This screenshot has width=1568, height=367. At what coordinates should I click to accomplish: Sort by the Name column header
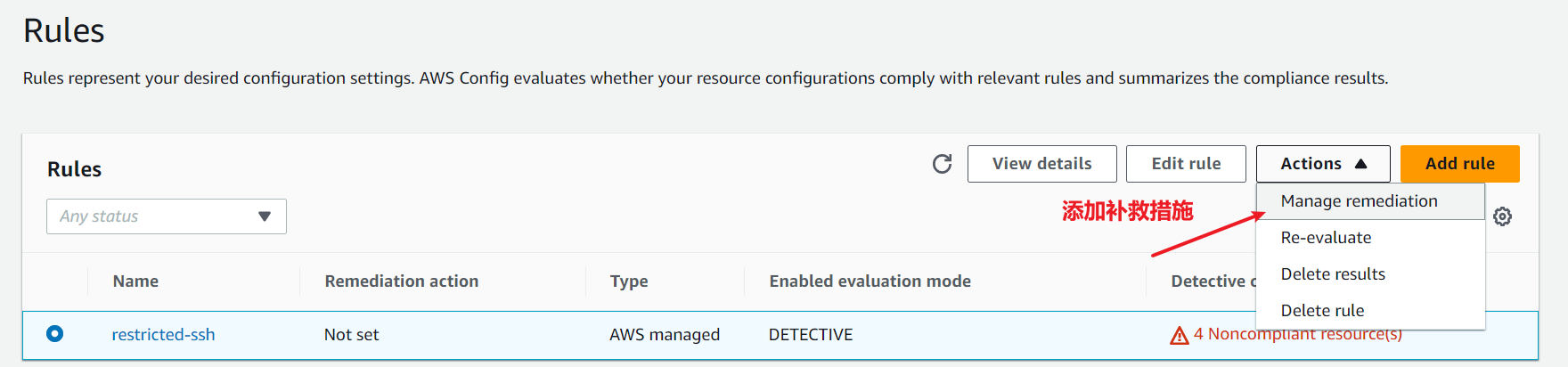tap(135, 281)
